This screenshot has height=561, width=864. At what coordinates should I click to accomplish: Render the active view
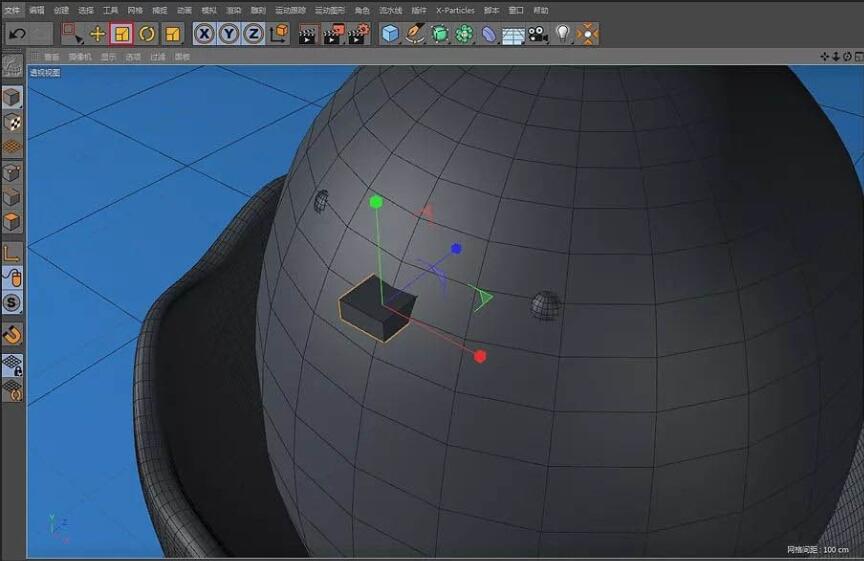pyautogui.click(x=307, y=34)
